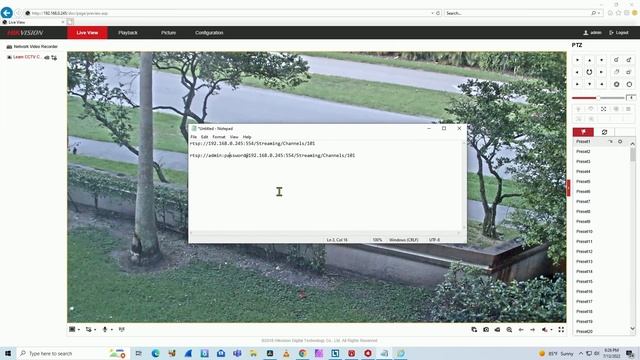This screenshot has width=640, height=360.
Task: Adjust the PTZ speed slider
Action: pyautogui.click(x=598, y=98)
